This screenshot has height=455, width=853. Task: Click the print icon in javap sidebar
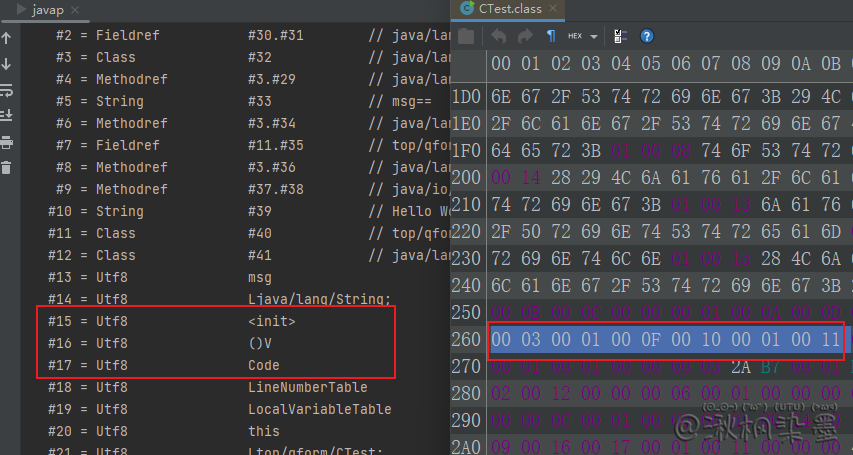click(x=7, y=142)
